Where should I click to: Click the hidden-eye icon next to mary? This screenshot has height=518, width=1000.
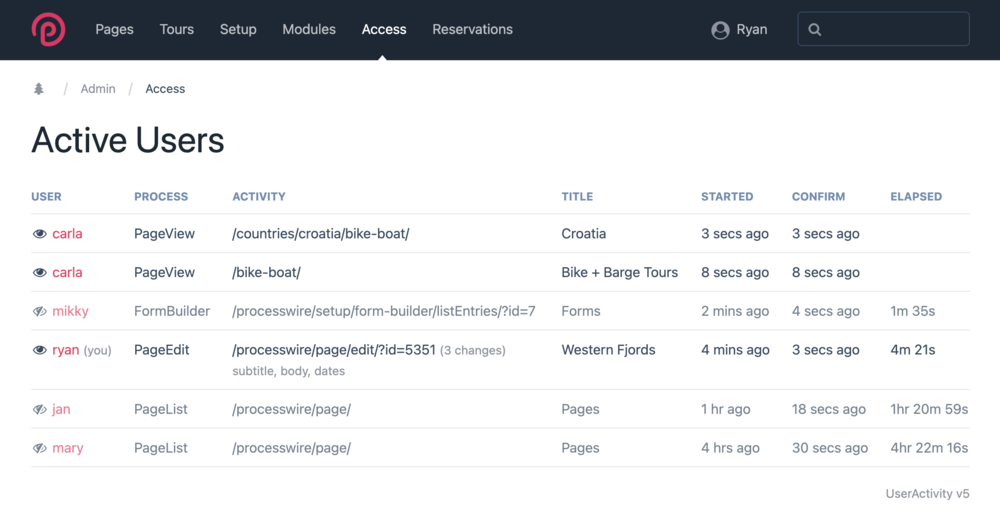[40, 449]
